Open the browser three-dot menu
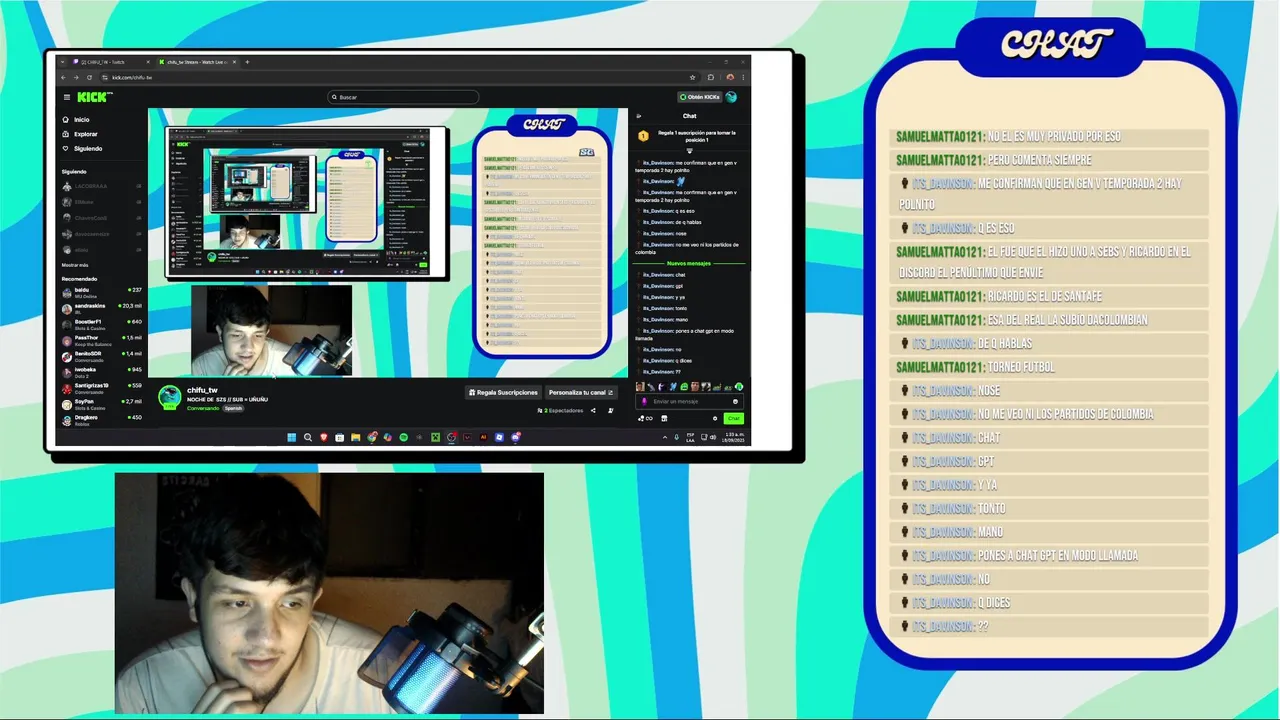Screen dimensions: 1280x720 pyautogui.click(x=744, y=77)
